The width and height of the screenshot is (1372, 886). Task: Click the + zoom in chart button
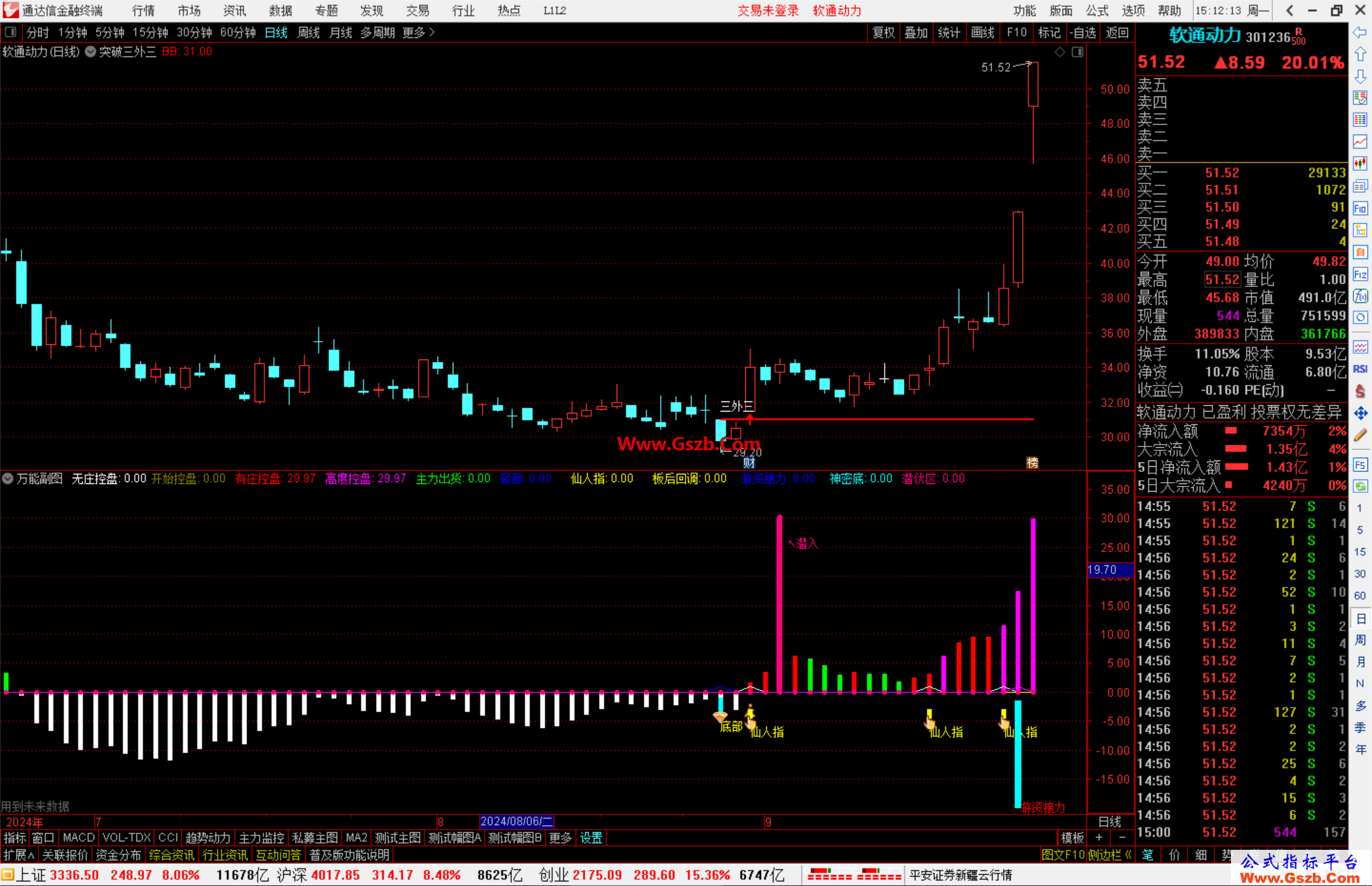(x=1099, y=838)
